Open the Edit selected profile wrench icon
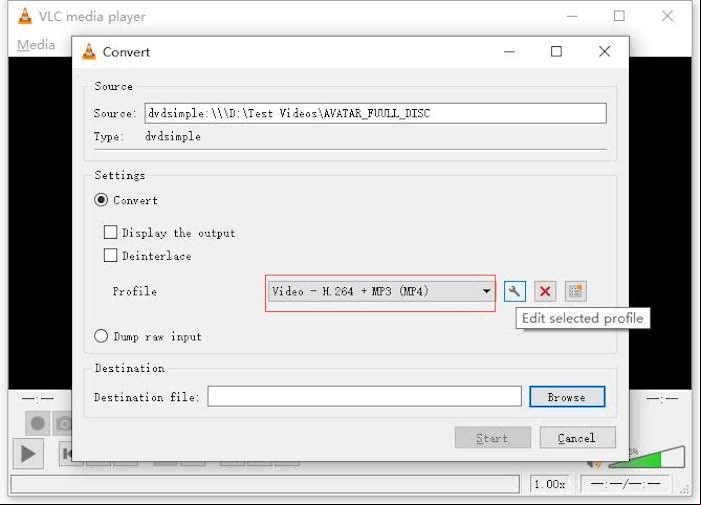 click(515, 291)
